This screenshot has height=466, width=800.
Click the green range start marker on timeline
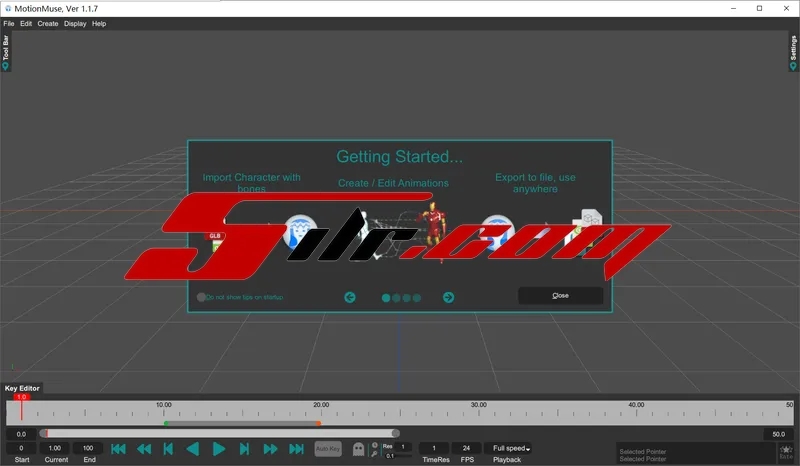click(166, 424)
